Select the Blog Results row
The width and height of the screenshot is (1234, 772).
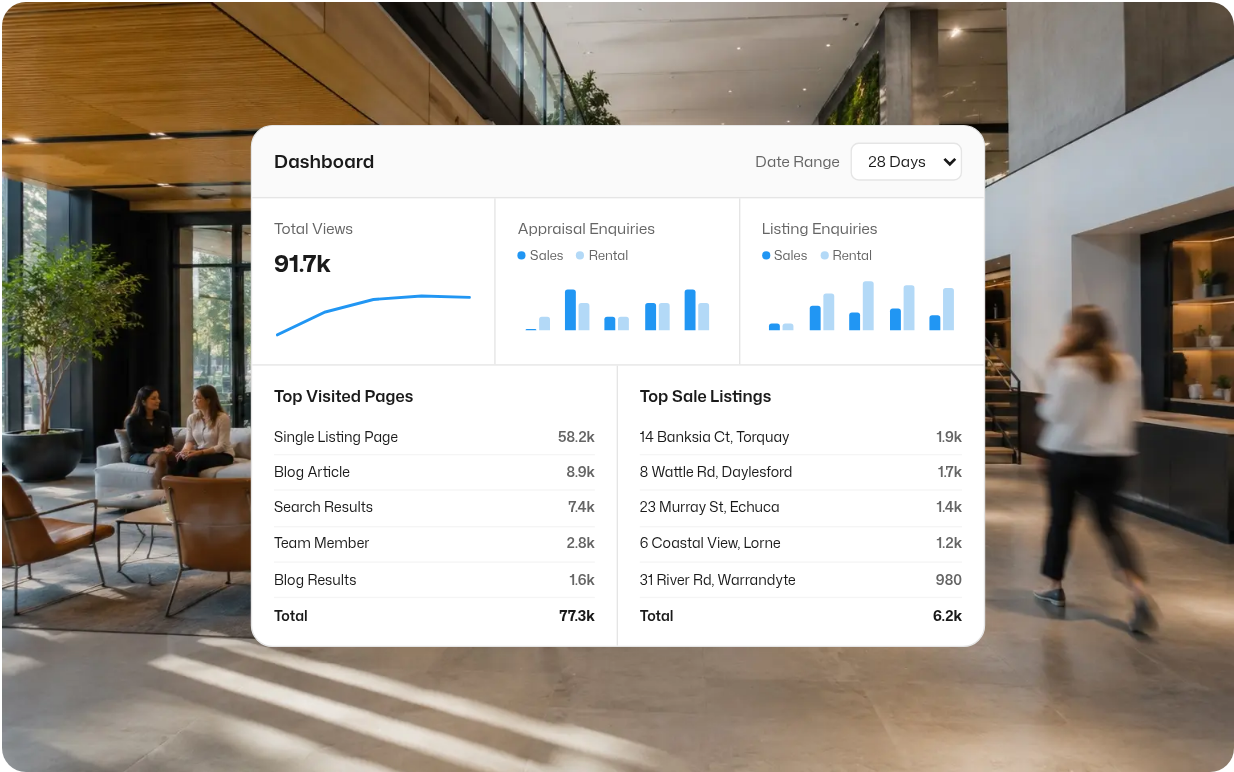click(434, 580)
